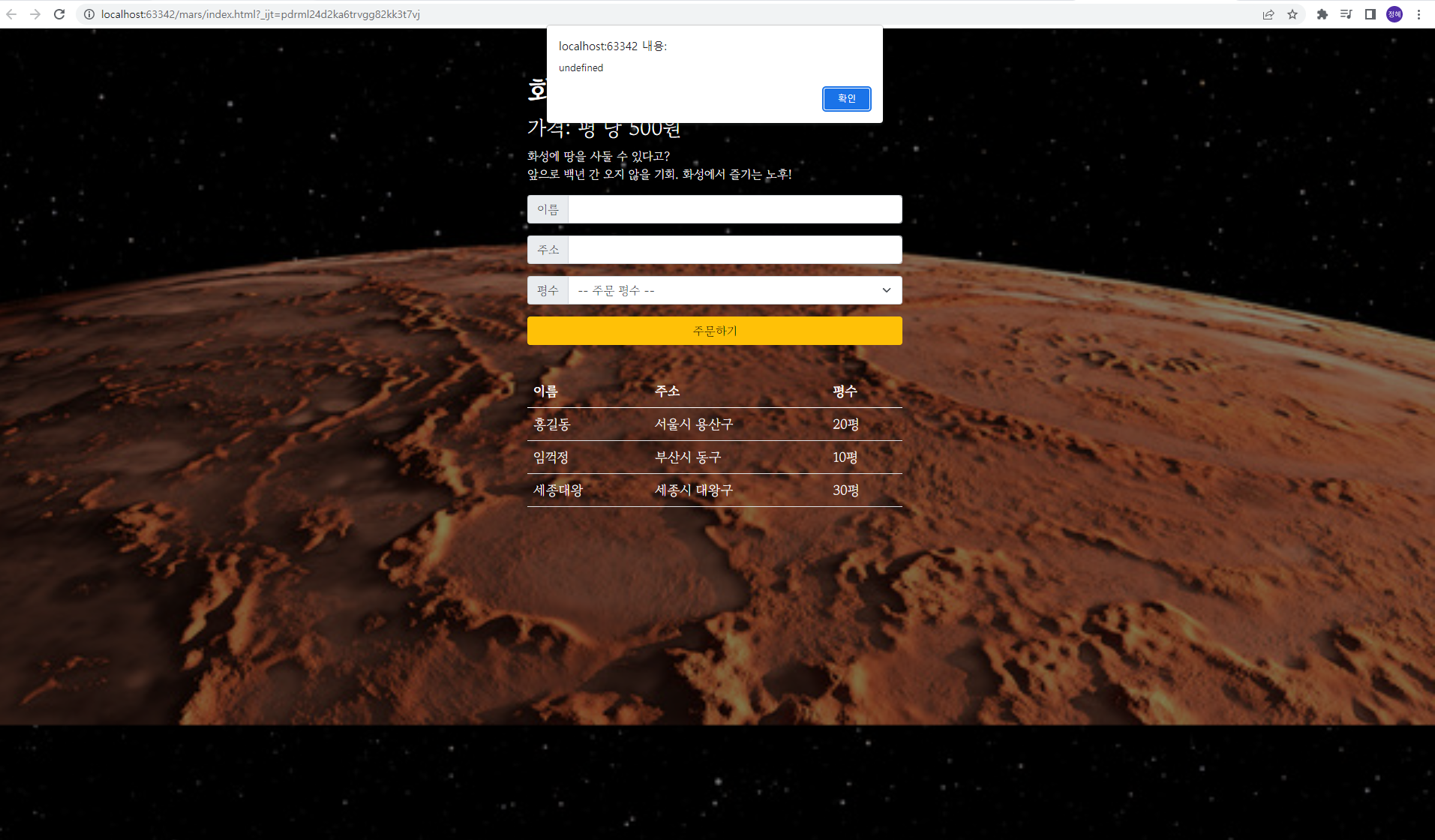Image resolution: width=1435 pixels, height=840 pixels.
Task: Select the 임꺽정 name cell
Action: click(x=551, y=457)
